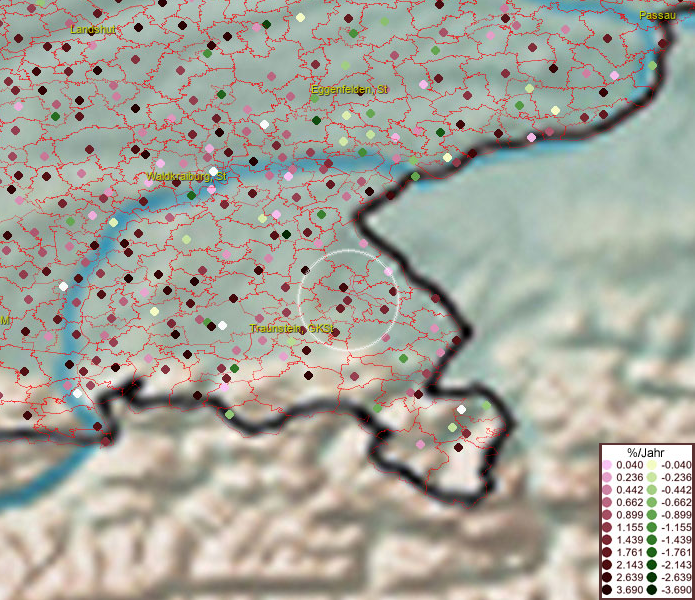Pick the -0.040 pale yellow legend swatch

[x=652, y=465]
